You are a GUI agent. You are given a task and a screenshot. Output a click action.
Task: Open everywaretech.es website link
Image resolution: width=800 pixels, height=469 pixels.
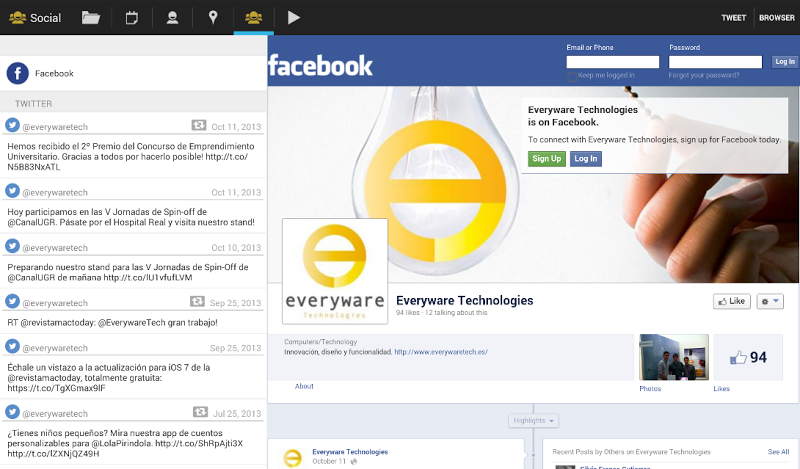tap(441, 352)
